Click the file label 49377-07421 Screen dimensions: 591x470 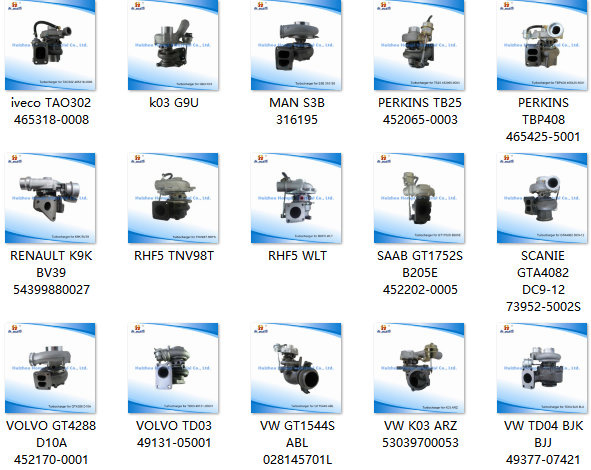[x=543, y=460]
